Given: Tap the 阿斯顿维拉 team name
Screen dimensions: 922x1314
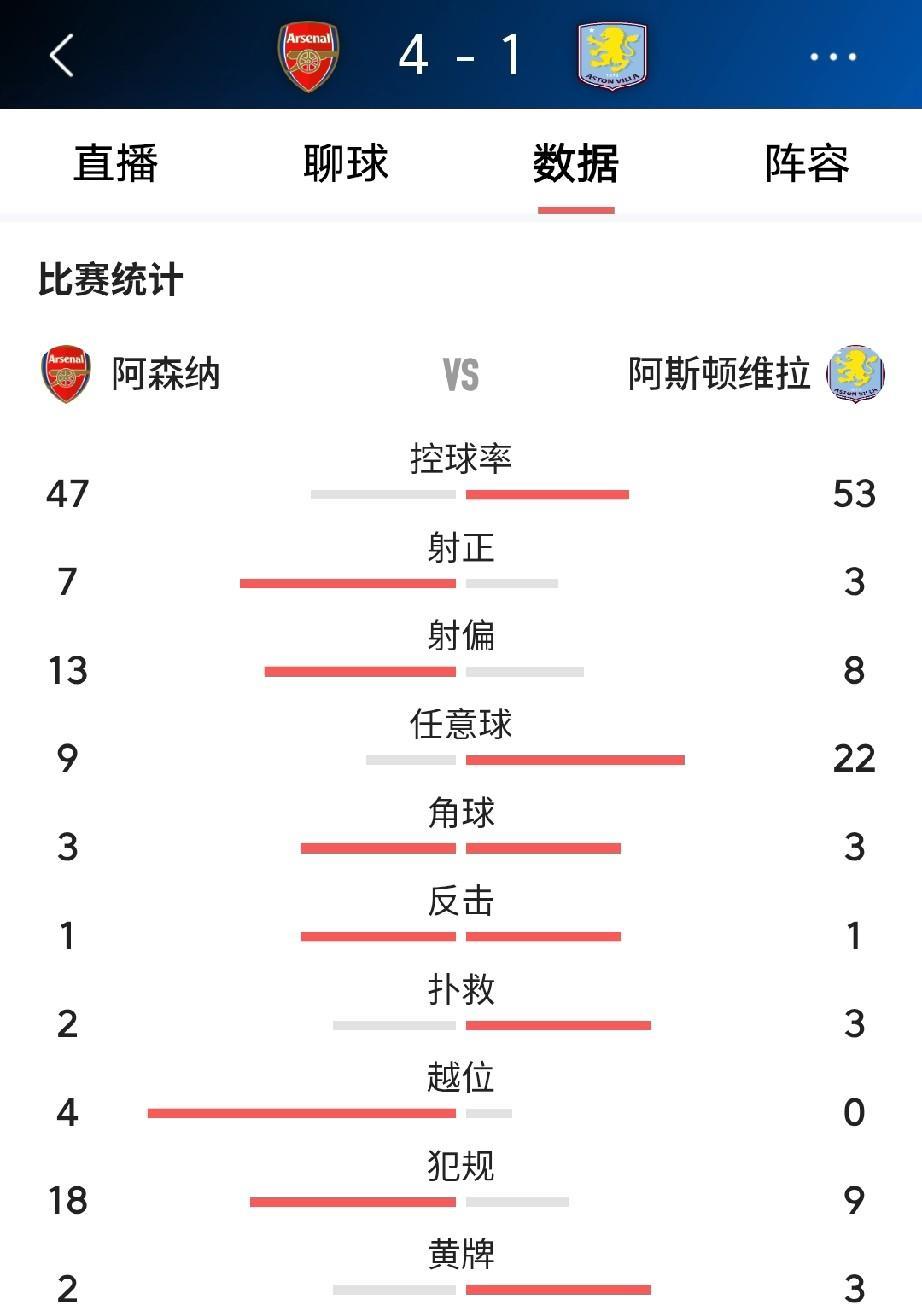Looking at the screenshot, I should click(719, 374).
